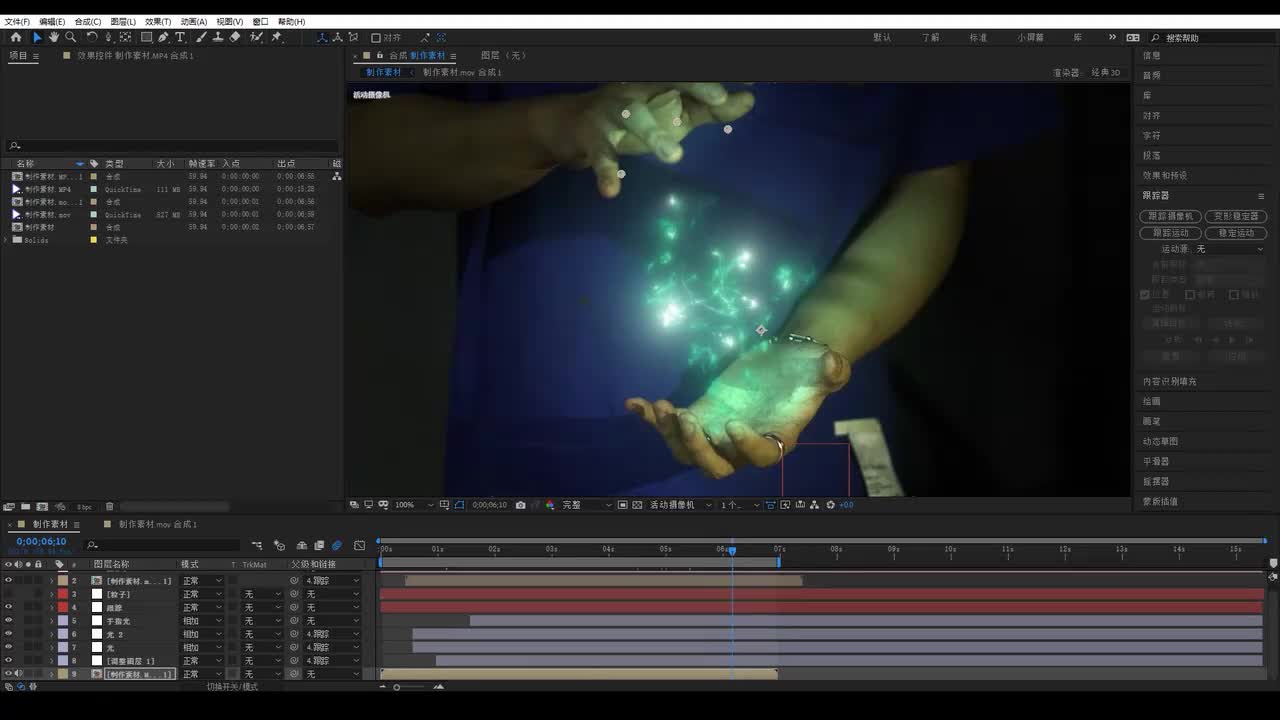Open track matte dropdown for 粒子 layer

tap(262, 594)
